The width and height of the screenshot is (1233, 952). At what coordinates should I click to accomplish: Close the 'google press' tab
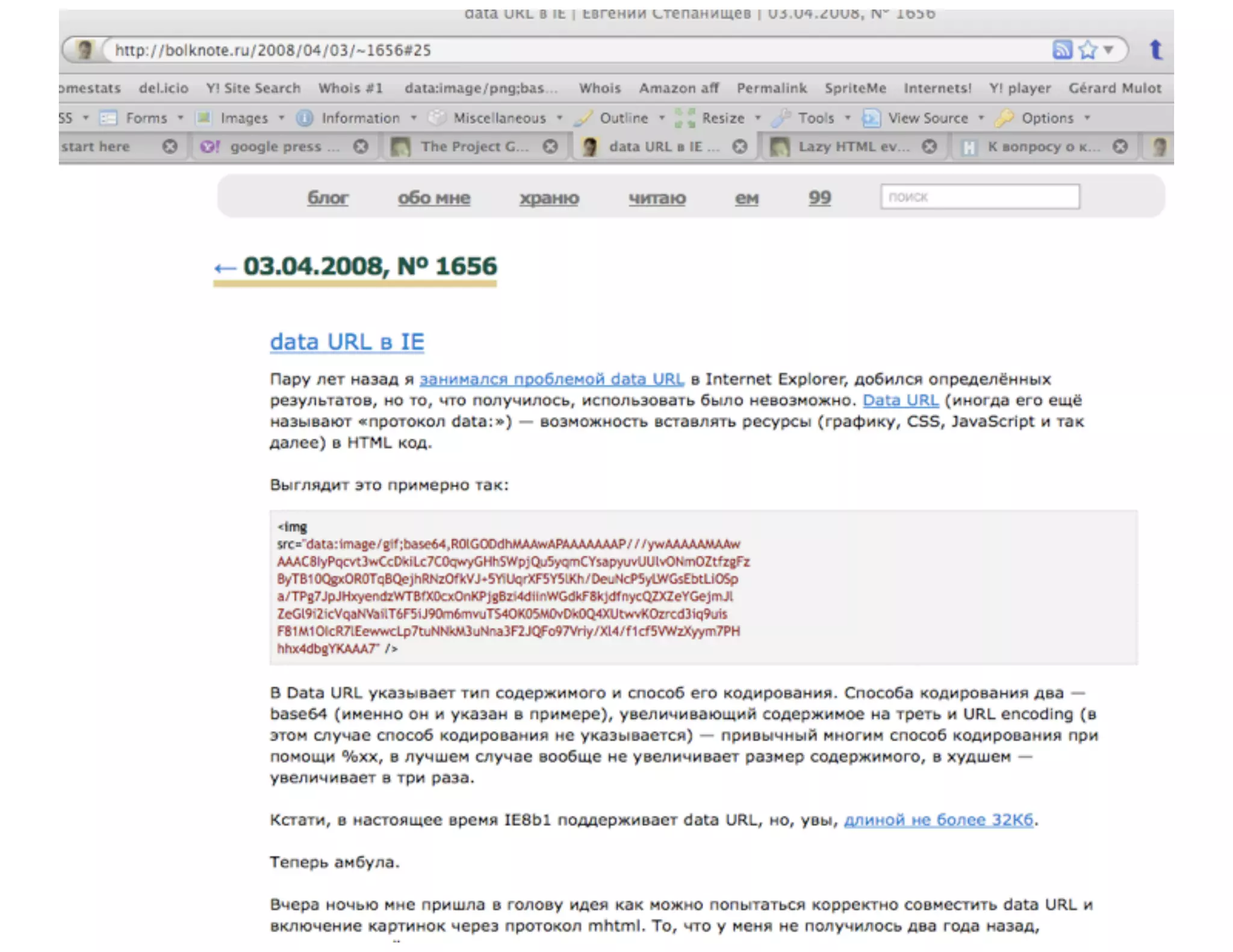pyautogui.click(x=361, y=146)
